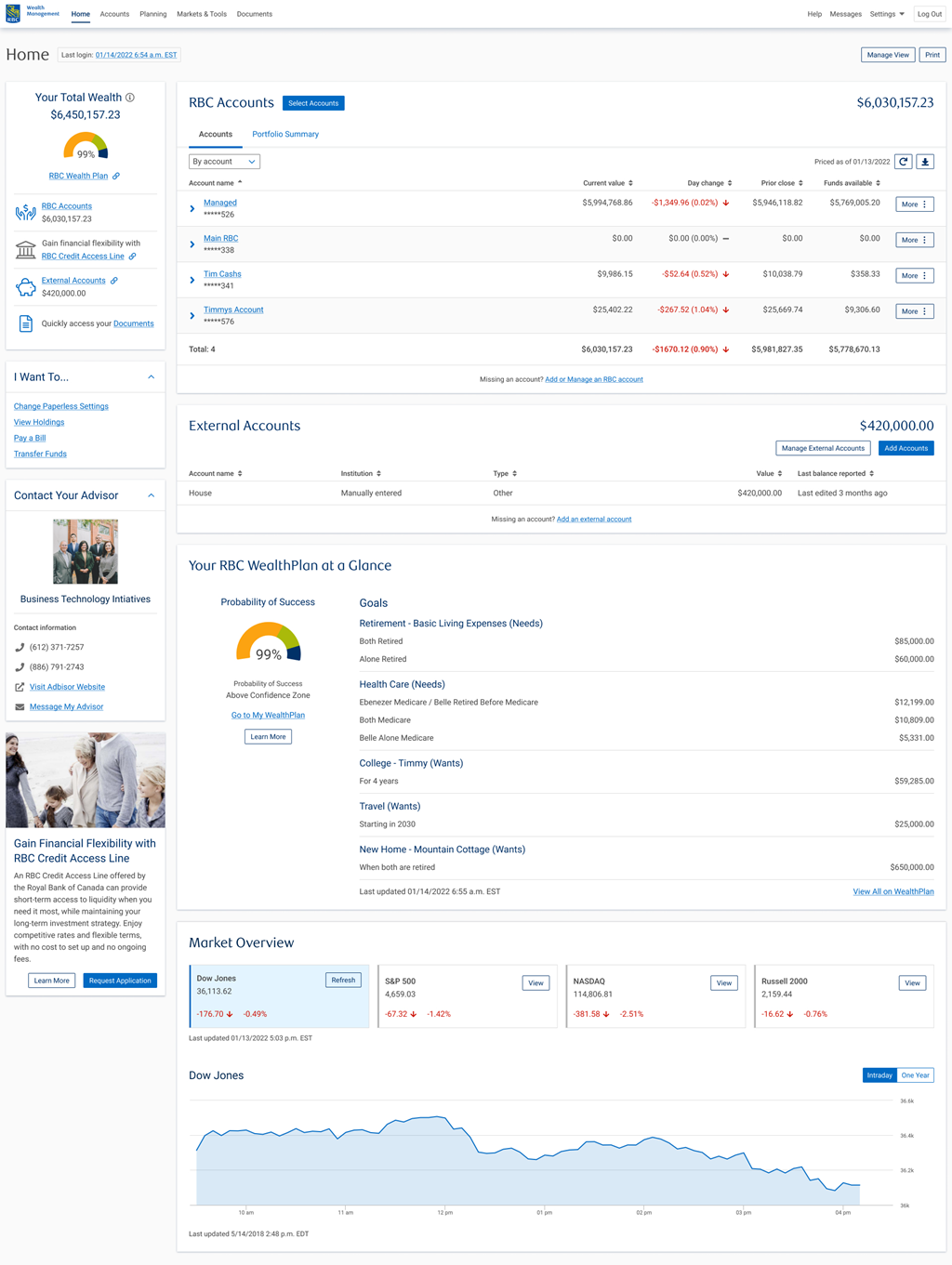Sort by Funds available column
This screenshot has height=1265, width=952.
tap(852, 183)
